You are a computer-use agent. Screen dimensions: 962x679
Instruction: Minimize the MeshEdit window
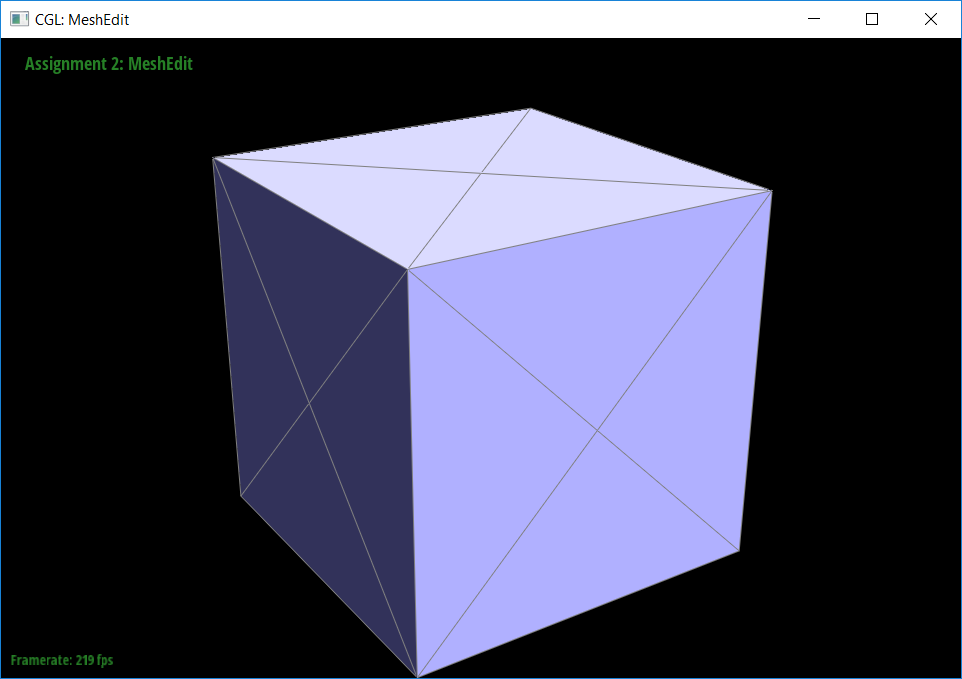814,19
